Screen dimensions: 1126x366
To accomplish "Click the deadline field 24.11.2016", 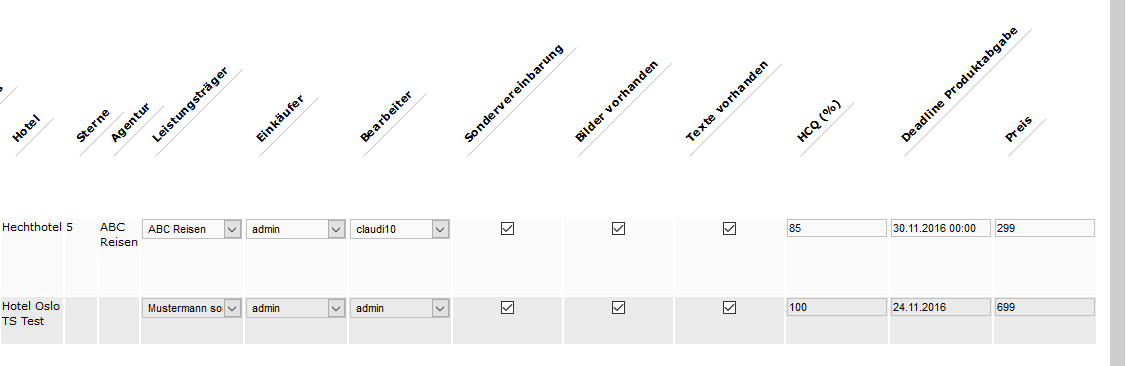I will pos(941,307).
